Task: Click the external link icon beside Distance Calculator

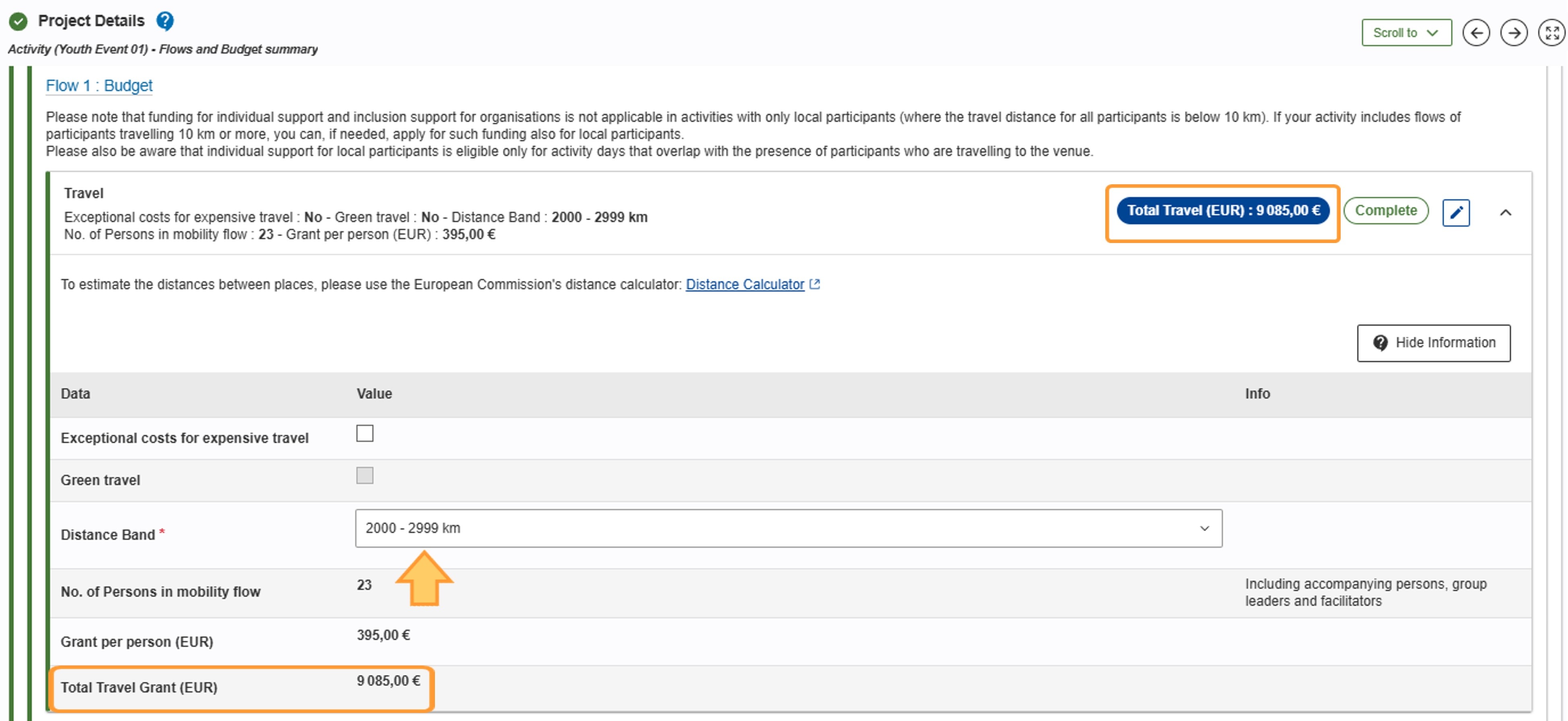Action: click(814, 284)
